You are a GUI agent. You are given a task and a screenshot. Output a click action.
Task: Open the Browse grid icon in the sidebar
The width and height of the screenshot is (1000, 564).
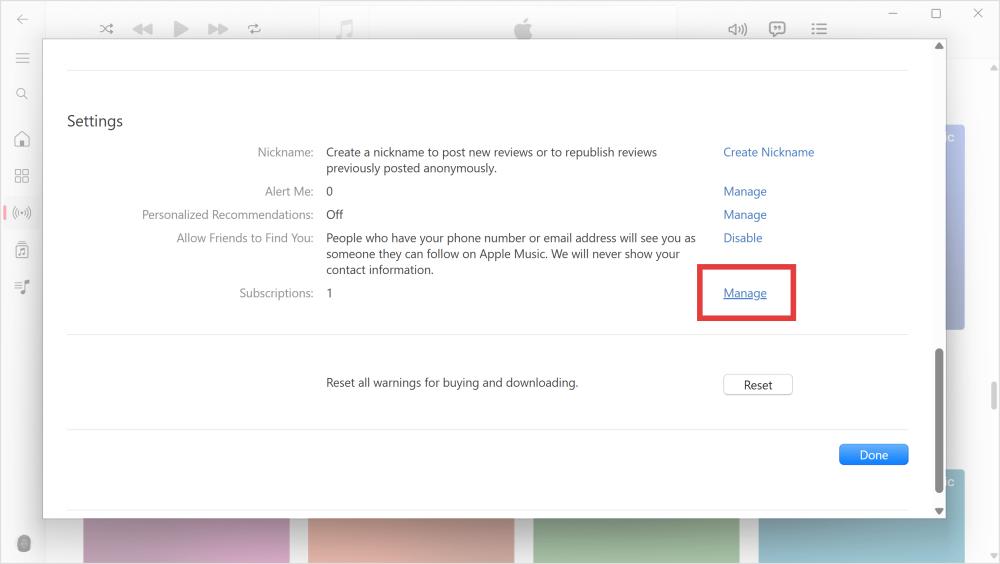(22, 176)
